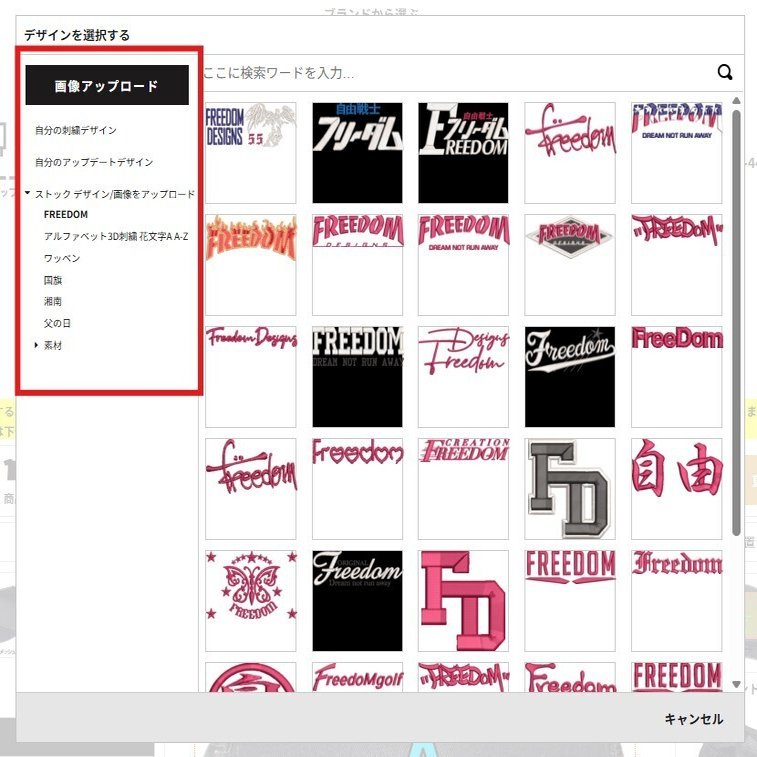Choose Freedom with heart letters design
This screenshot has height=757, width=757.
[357, 489]
